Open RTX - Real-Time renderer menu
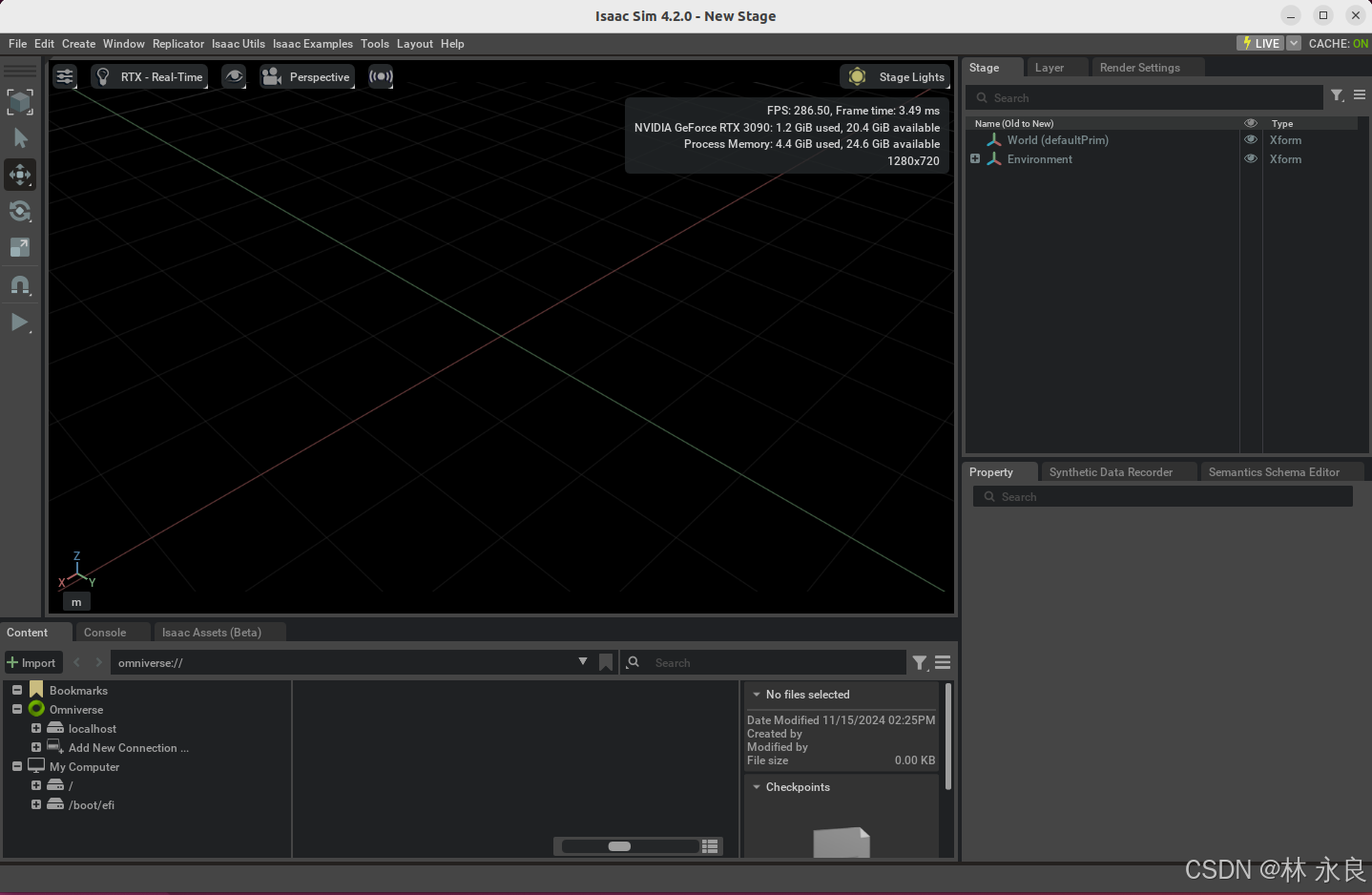The image size is (1372, 895). click(150, 76)
